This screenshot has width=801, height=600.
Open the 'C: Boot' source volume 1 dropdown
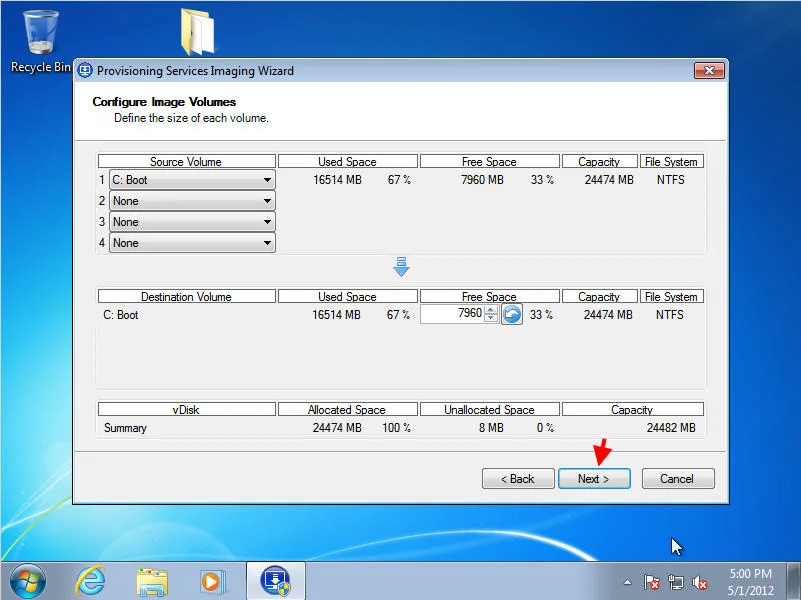click(192, 180)
